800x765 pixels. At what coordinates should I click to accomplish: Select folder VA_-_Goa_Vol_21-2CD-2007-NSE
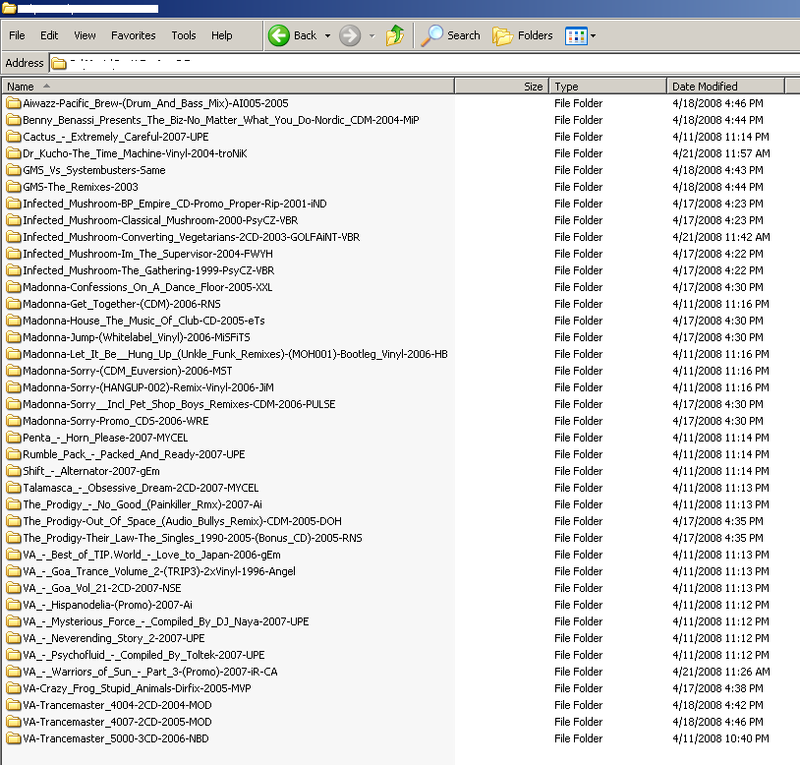pyautogui.click(x=102, y=588)
